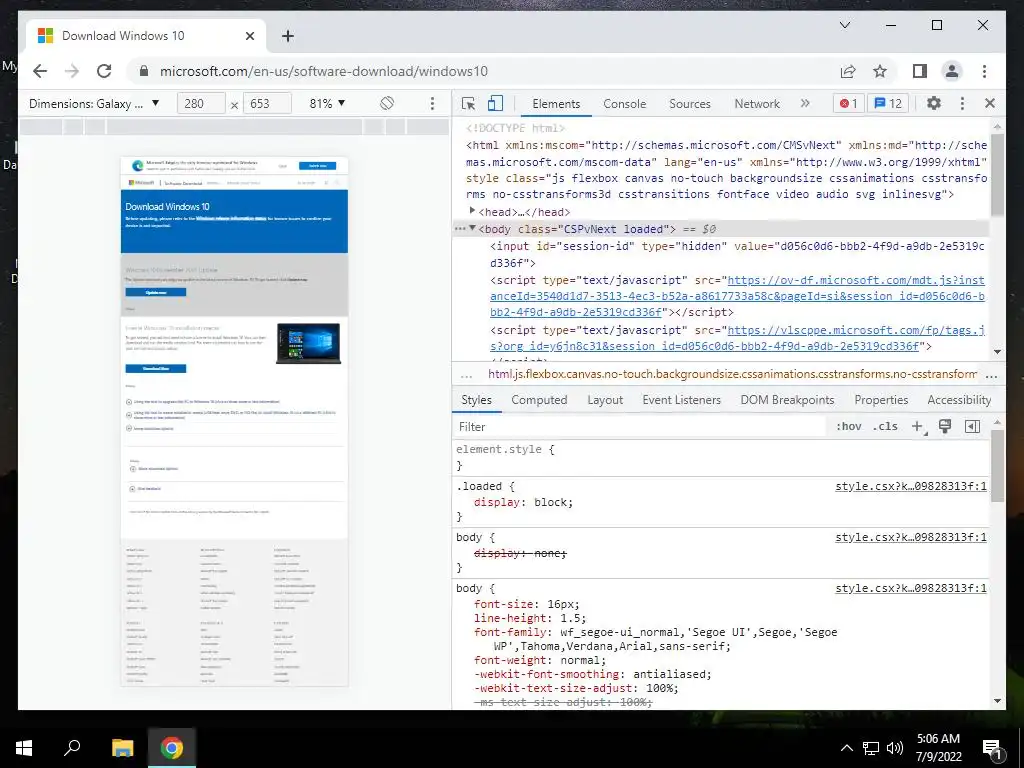Close the DevTools panel
1024x768 pixels.
[x=990, y=103]
